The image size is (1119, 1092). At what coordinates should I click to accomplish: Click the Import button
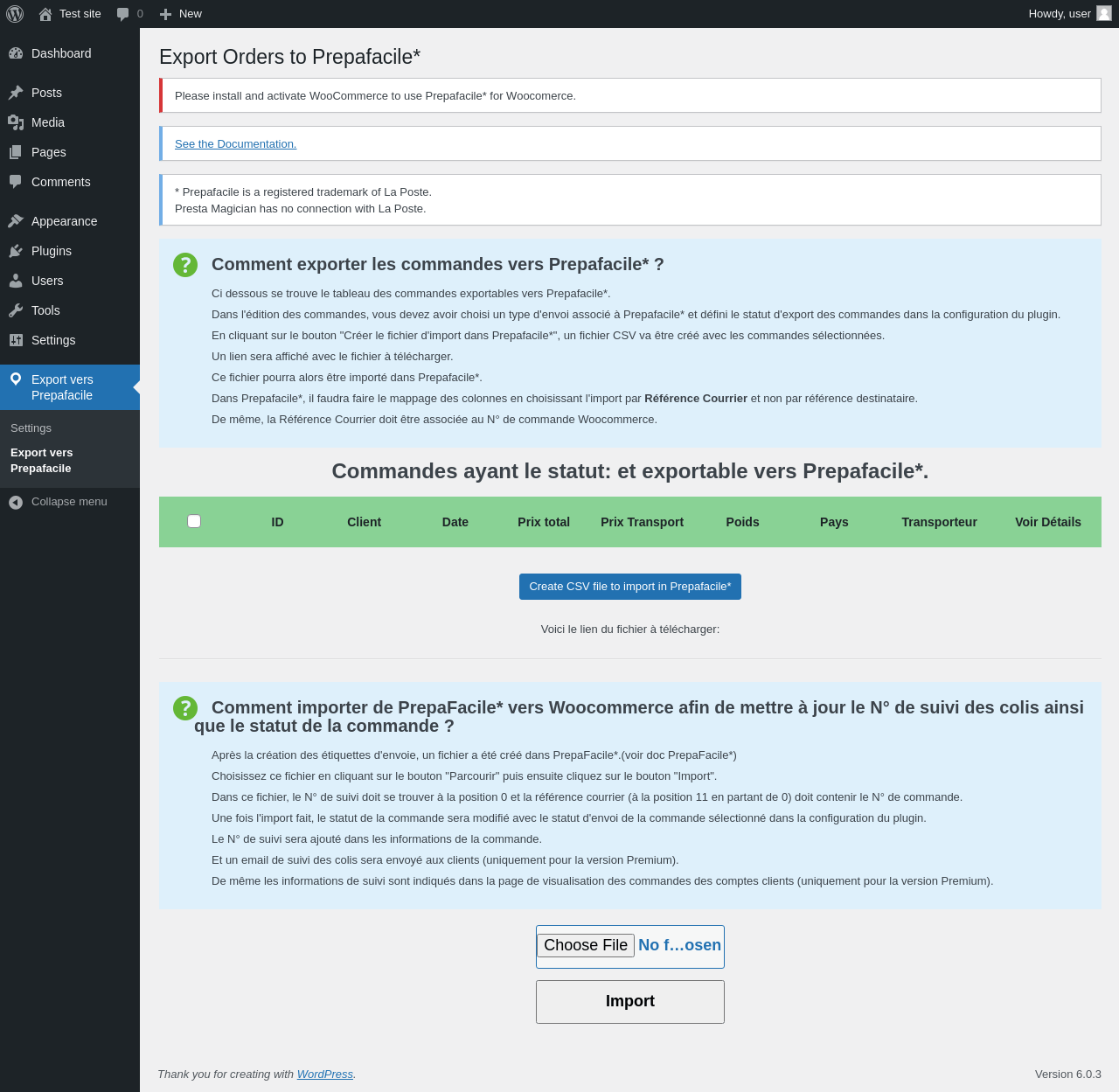pos(630,1002)
